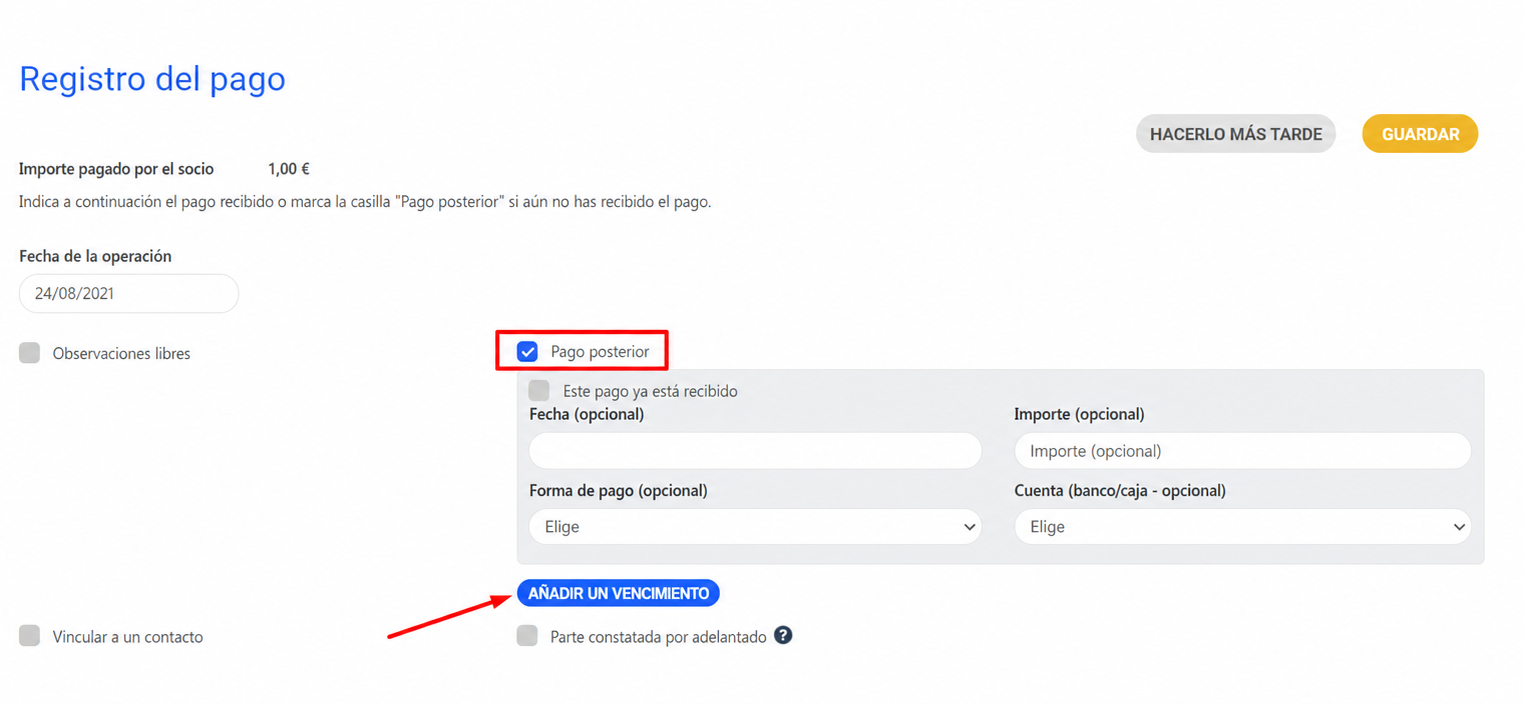The image size is (1524, 704).
Task: Click the Fecha de la operación label
Action: [95, 256]
